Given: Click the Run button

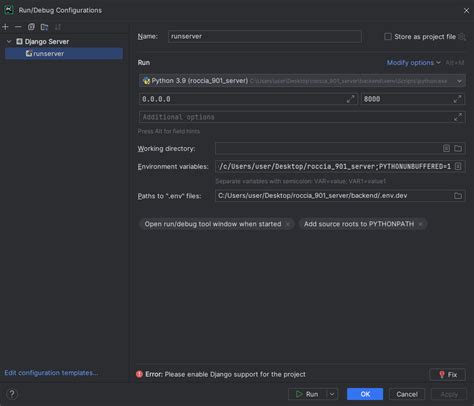Looking at the screenshot, I should coord(307,394).
